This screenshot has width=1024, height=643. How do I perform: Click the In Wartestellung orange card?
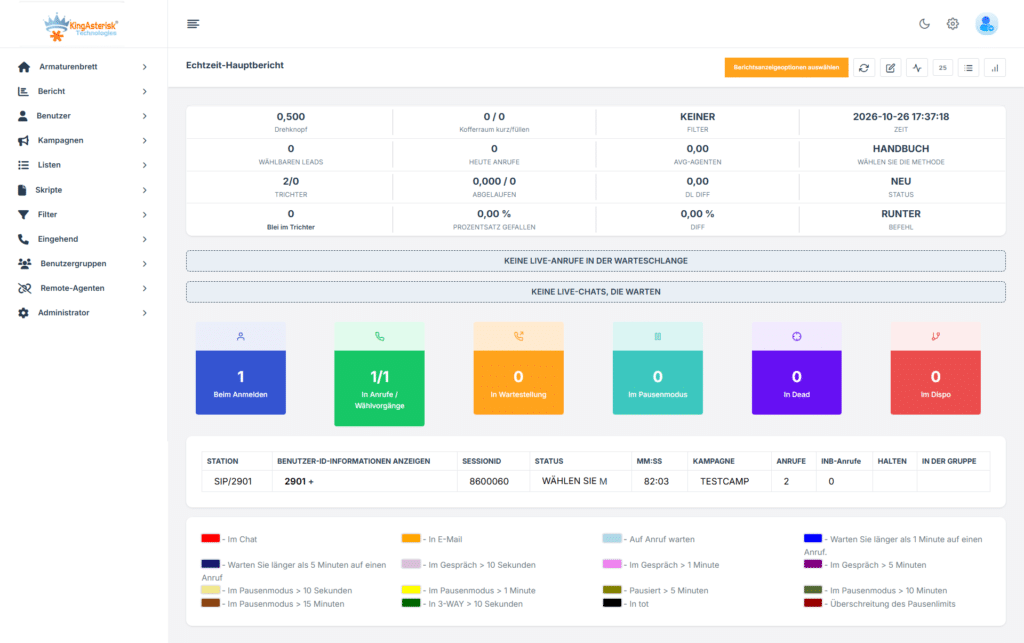tap(519, 383)
